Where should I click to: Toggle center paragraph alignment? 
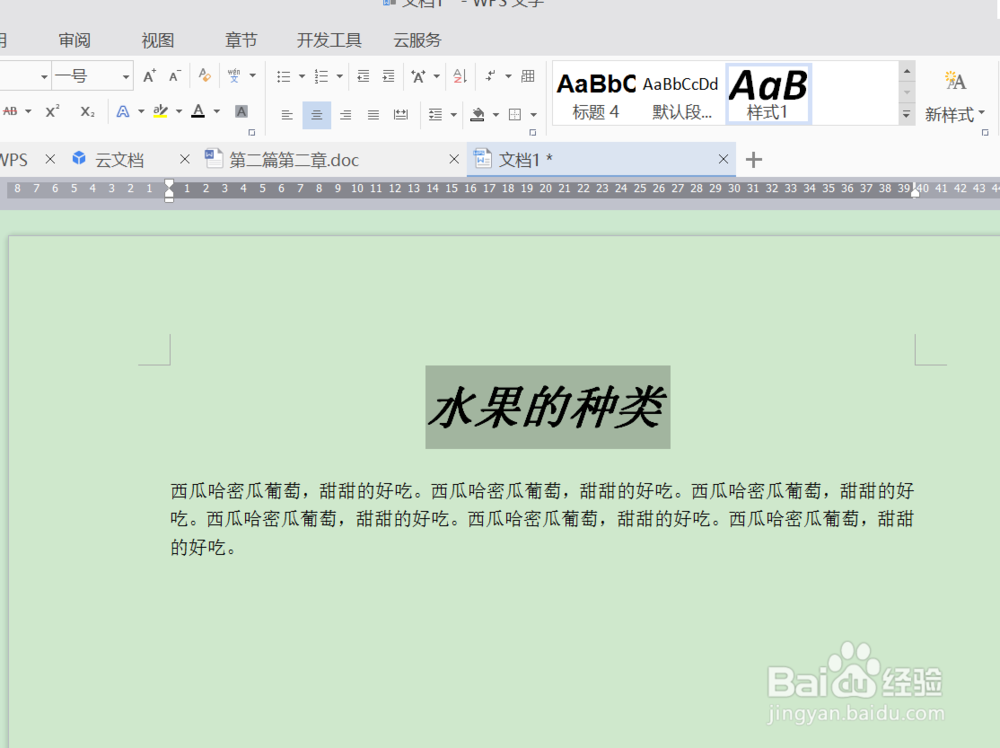(x=316, y=114)
